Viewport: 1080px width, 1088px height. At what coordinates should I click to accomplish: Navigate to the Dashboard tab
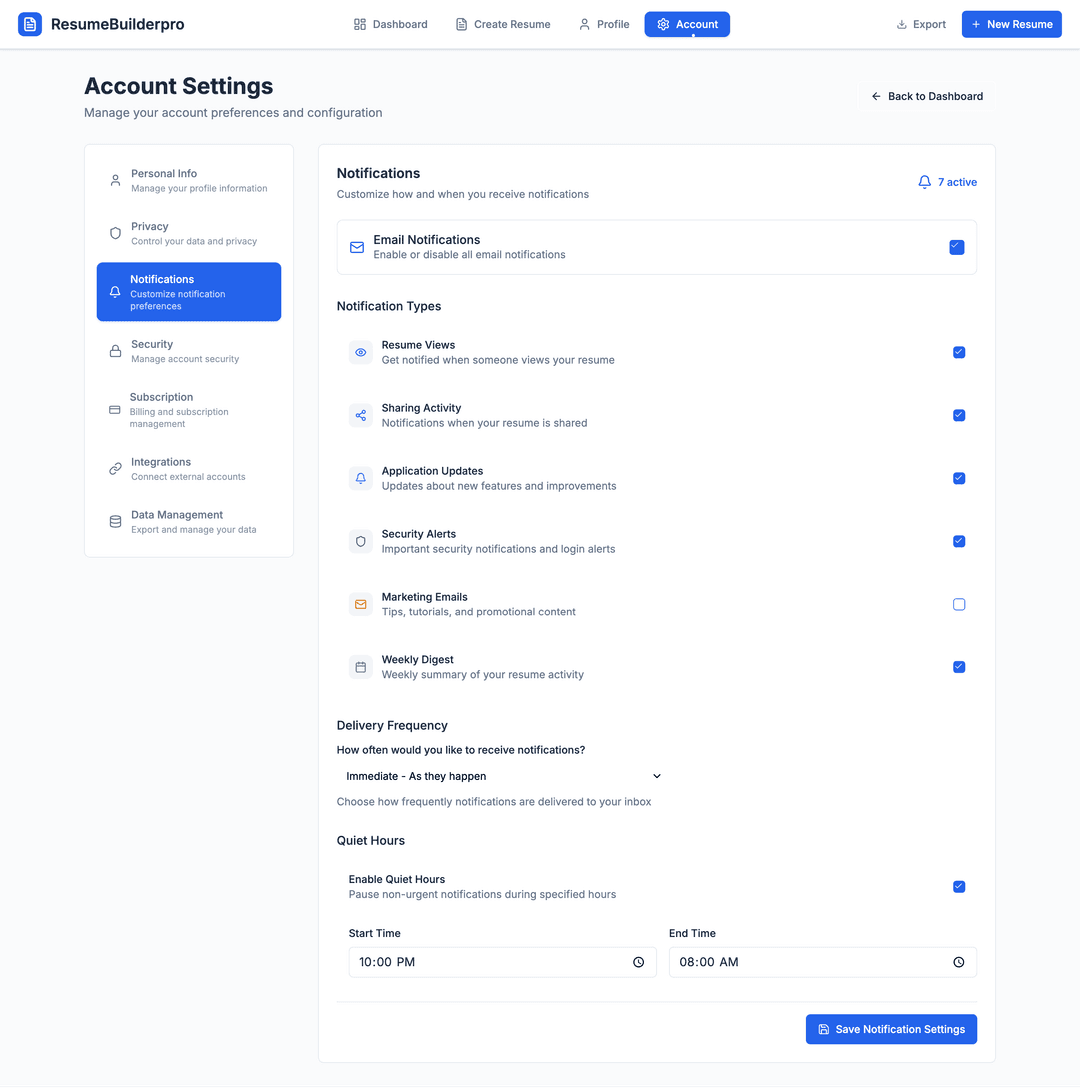pyautogui.click(x=390, y=24)
